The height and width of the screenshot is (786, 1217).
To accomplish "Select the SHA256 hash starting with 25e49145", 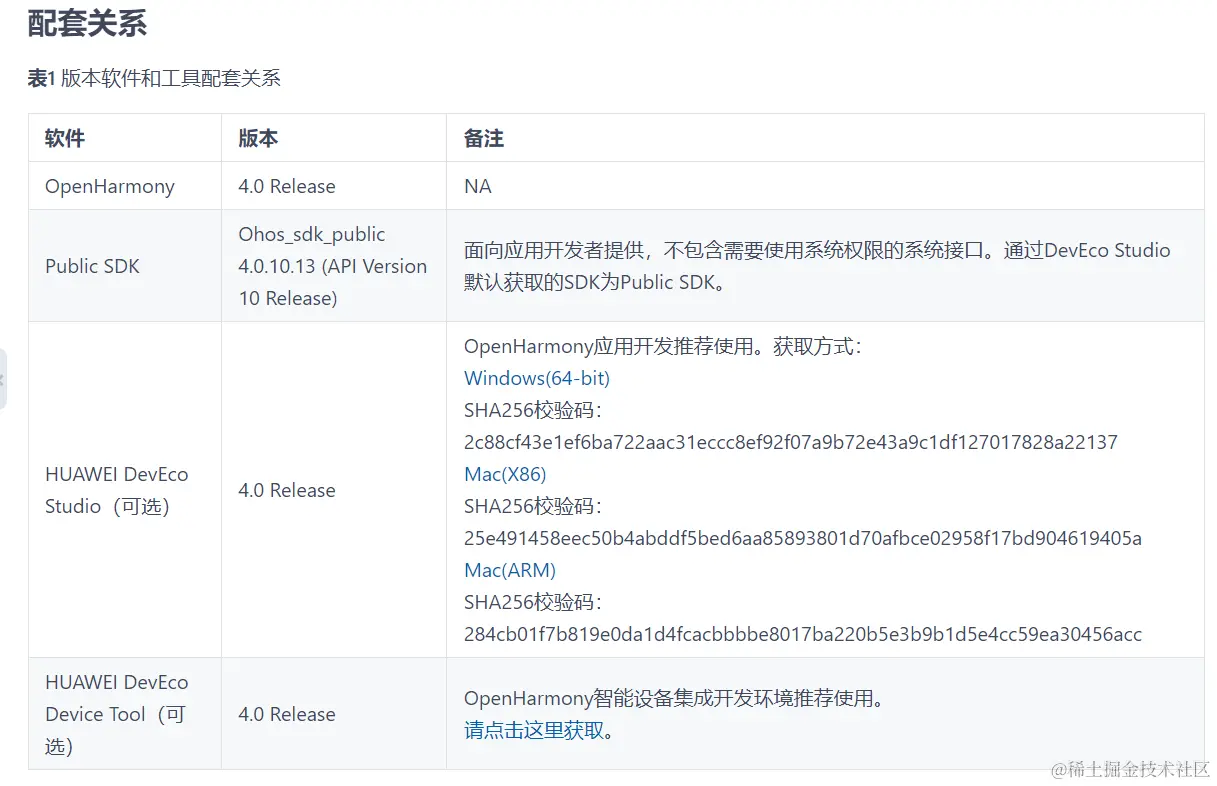I will [x=803, y=538].
